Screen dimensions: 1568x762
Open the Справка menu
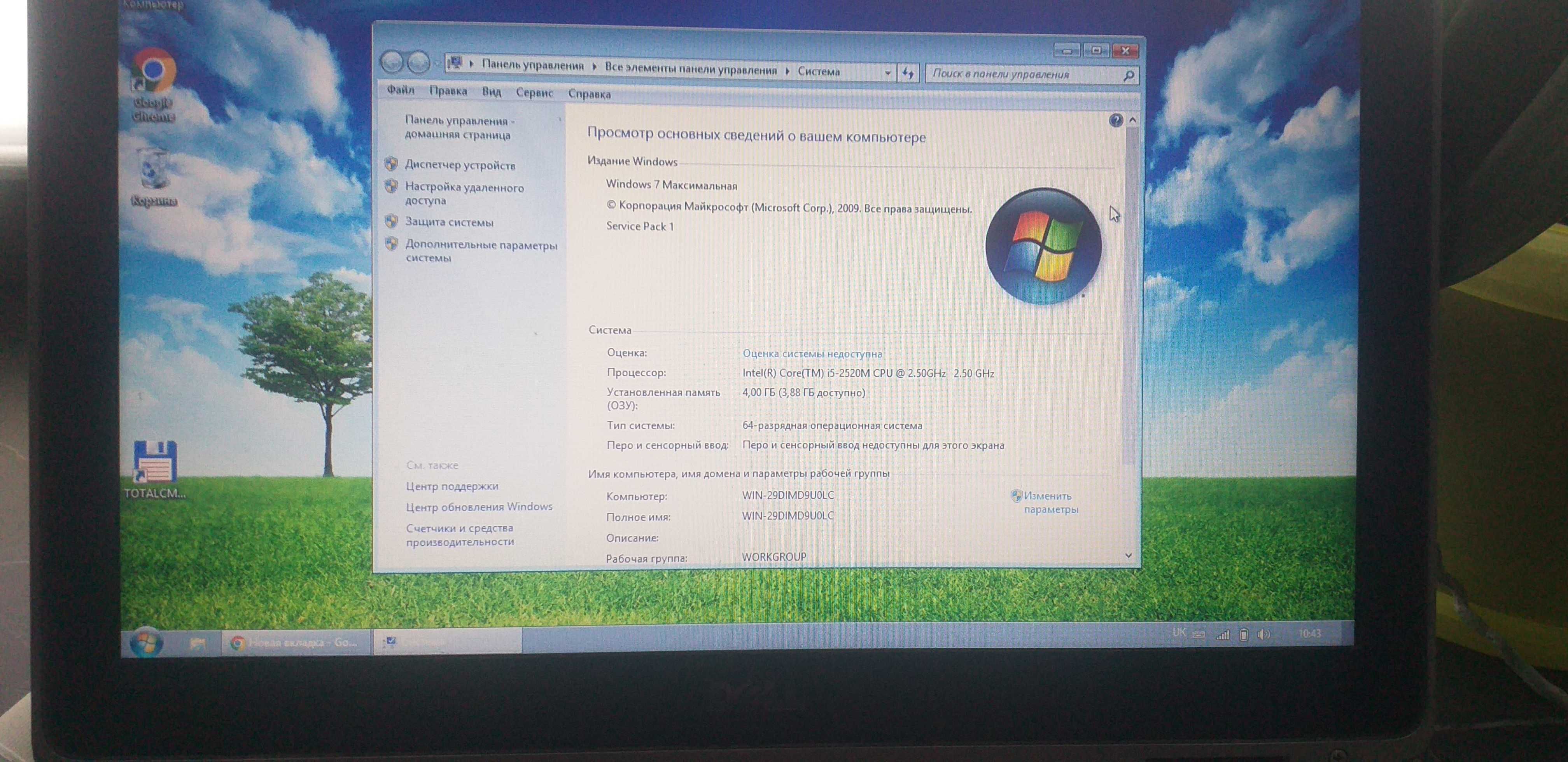(589, 94)
